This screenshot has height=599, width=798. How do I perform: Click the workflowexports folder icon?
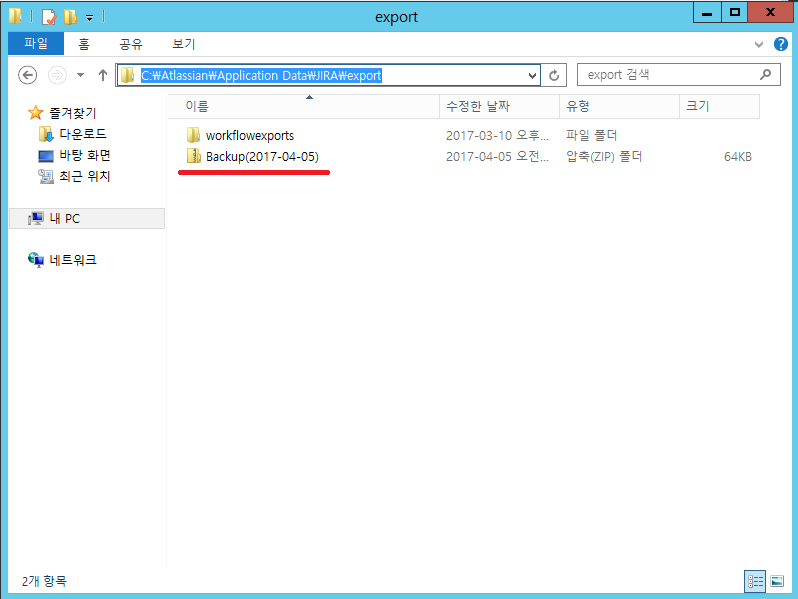(x=193, y=135)
